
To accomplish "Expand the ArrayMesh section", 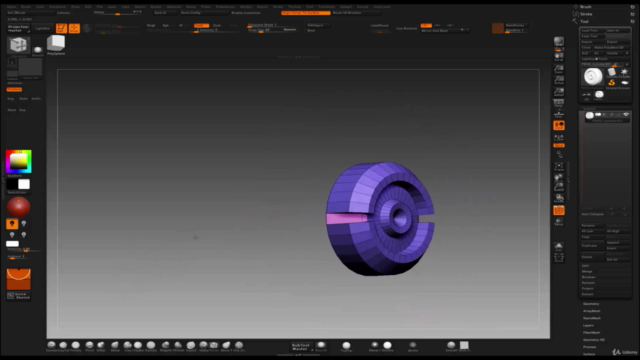I will tap(592, 311).
